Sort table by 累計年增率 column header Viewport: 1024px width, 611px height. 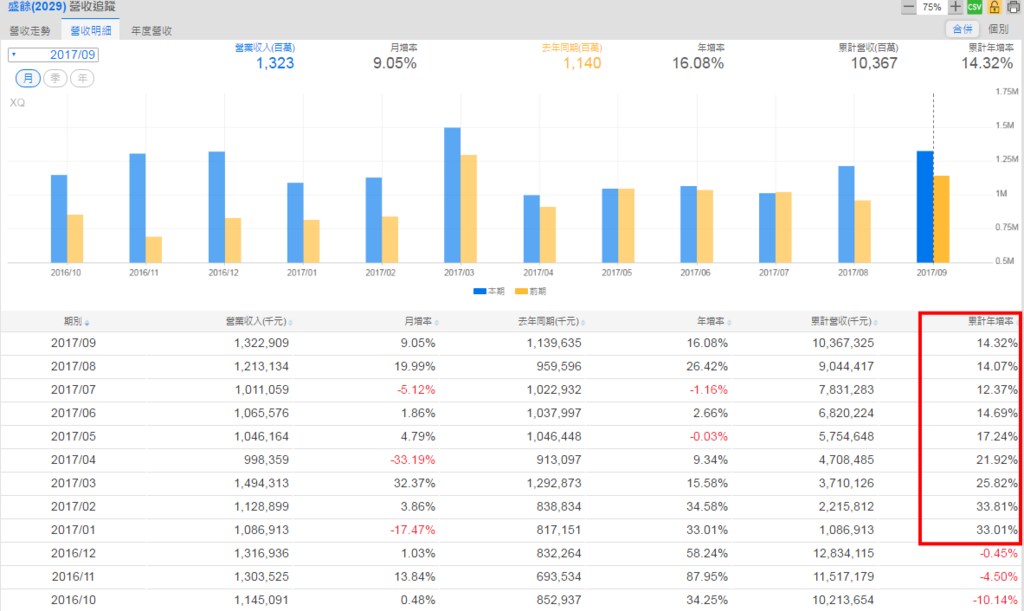pos(992,321)
